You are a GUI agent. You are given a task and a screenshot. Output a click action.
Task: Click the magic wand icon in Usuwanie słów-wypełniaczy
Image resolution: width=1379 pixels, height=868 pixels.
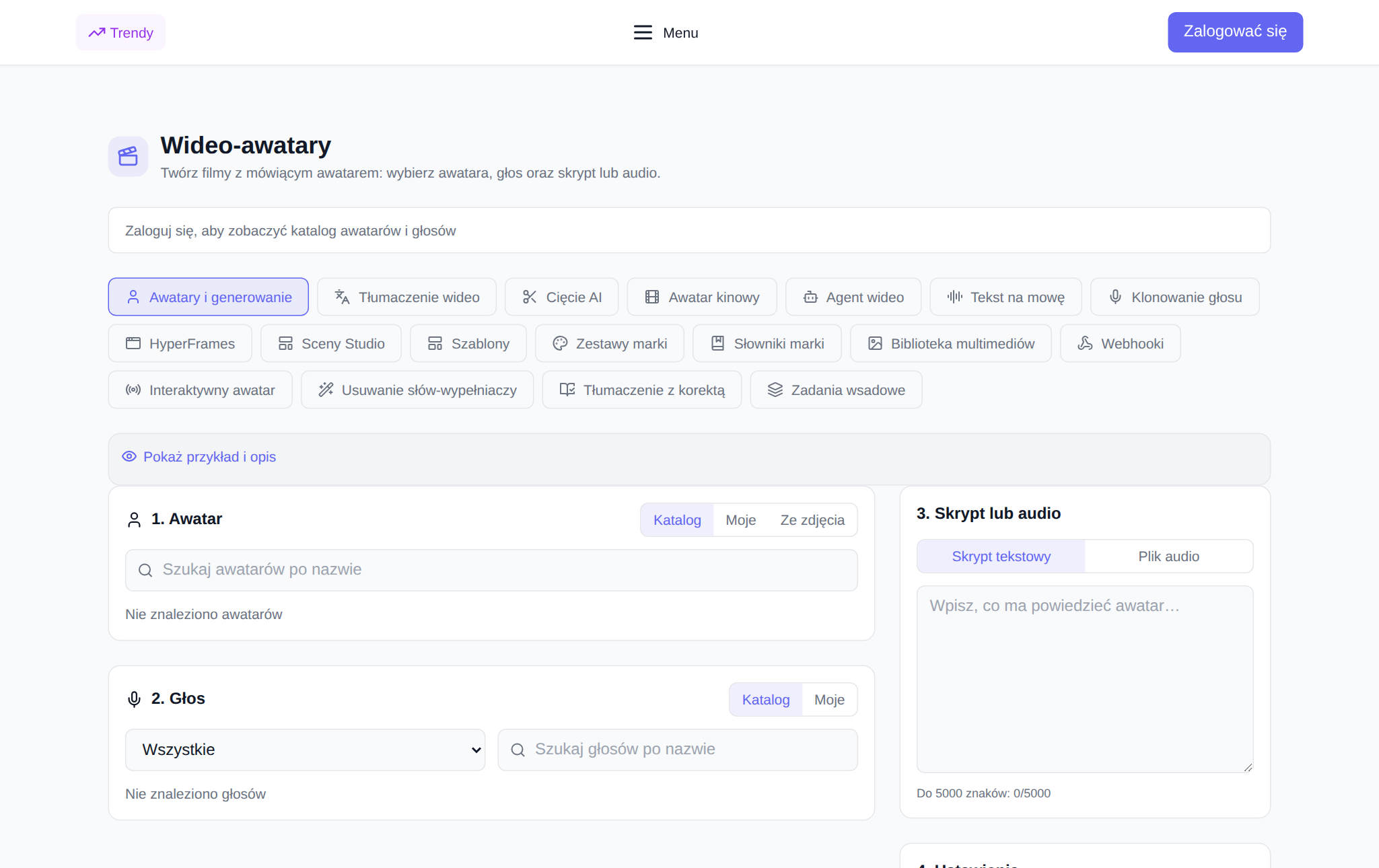click(x=326, y=390)
